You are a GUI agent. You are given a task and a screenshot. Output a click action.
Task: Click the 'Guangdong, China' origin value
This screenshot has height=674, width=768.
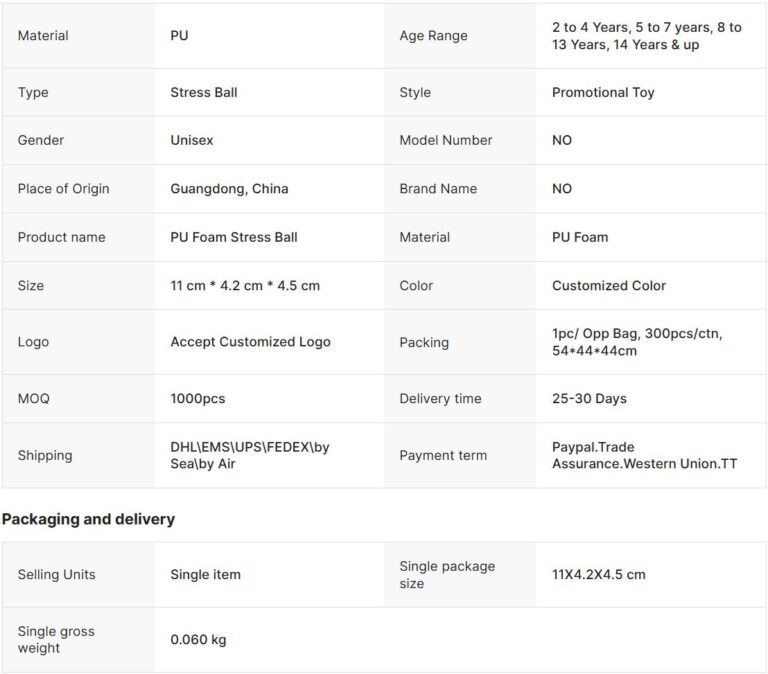229,188
